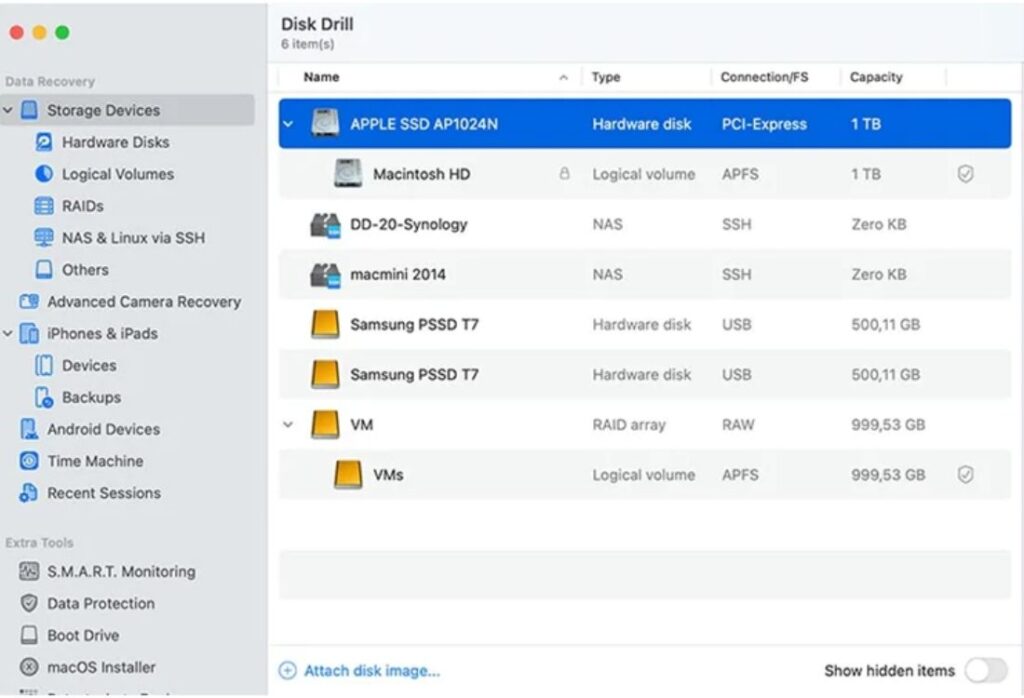Image resolution: width=1024 pixels, height=698 pixels.
Task: Click the Capacity column header
Action: click(876, 77)
